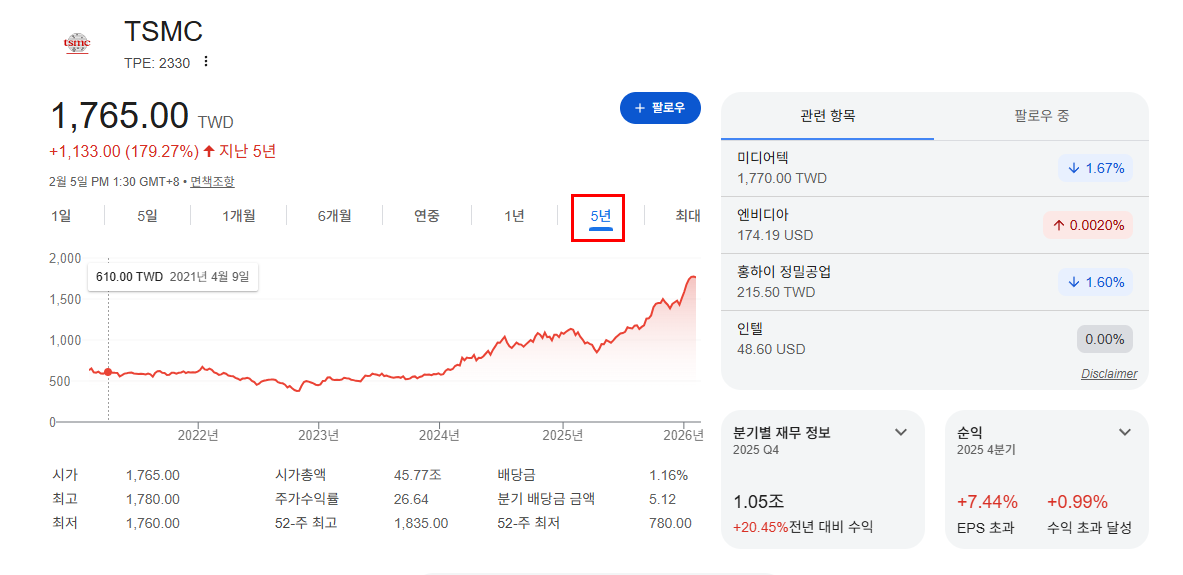The width and height of the screenshot is (1183, 575).
Task: Click the +1,133.00 (179.27%) change text
Action: (x=124, y=151)
